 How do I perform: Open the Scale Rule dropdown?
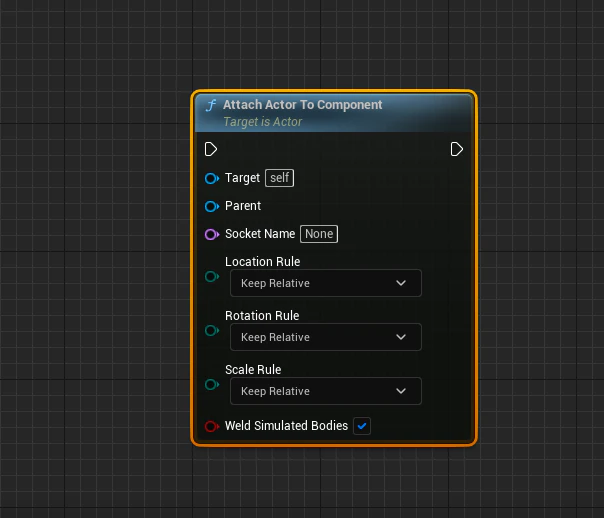(325, 391)
